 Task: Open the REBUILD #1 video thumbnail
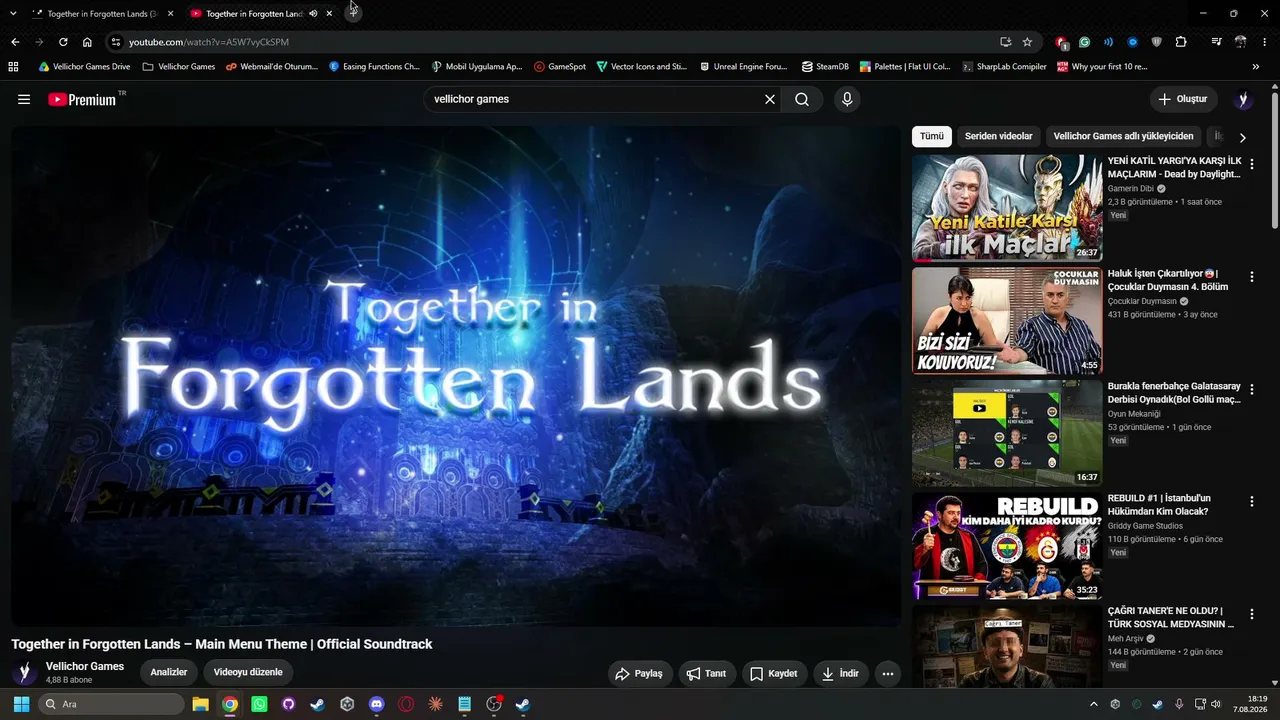coord(1007,546)
